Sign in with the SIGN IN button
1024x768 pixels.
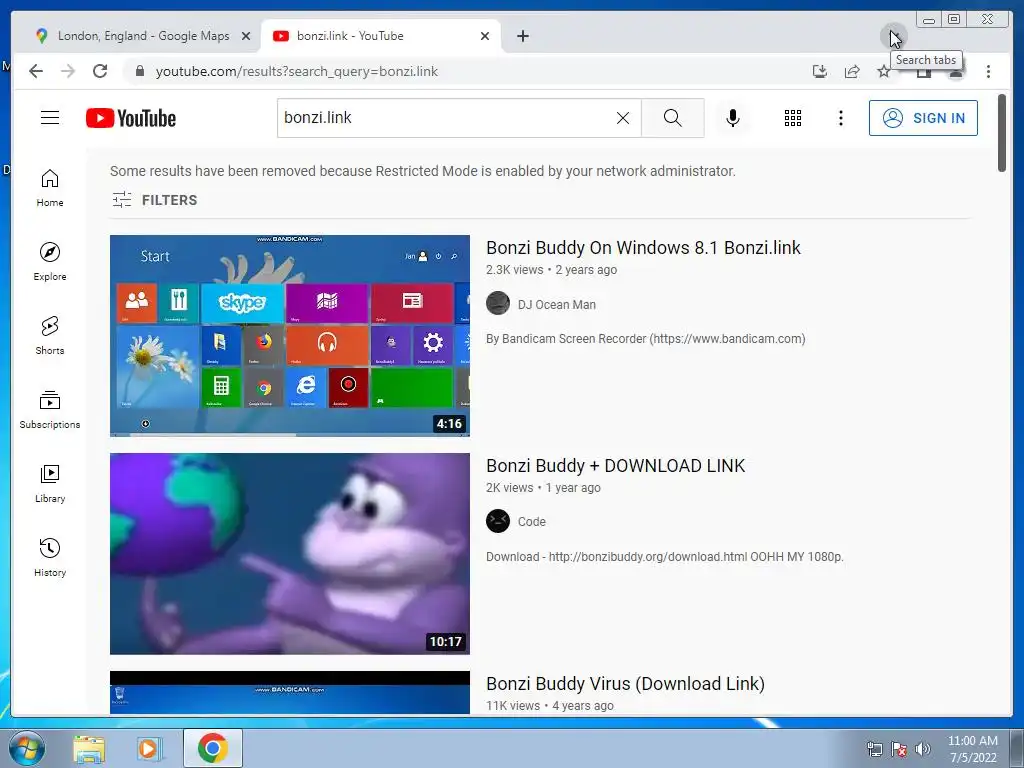pyautogui.click(x=923, y=118)
